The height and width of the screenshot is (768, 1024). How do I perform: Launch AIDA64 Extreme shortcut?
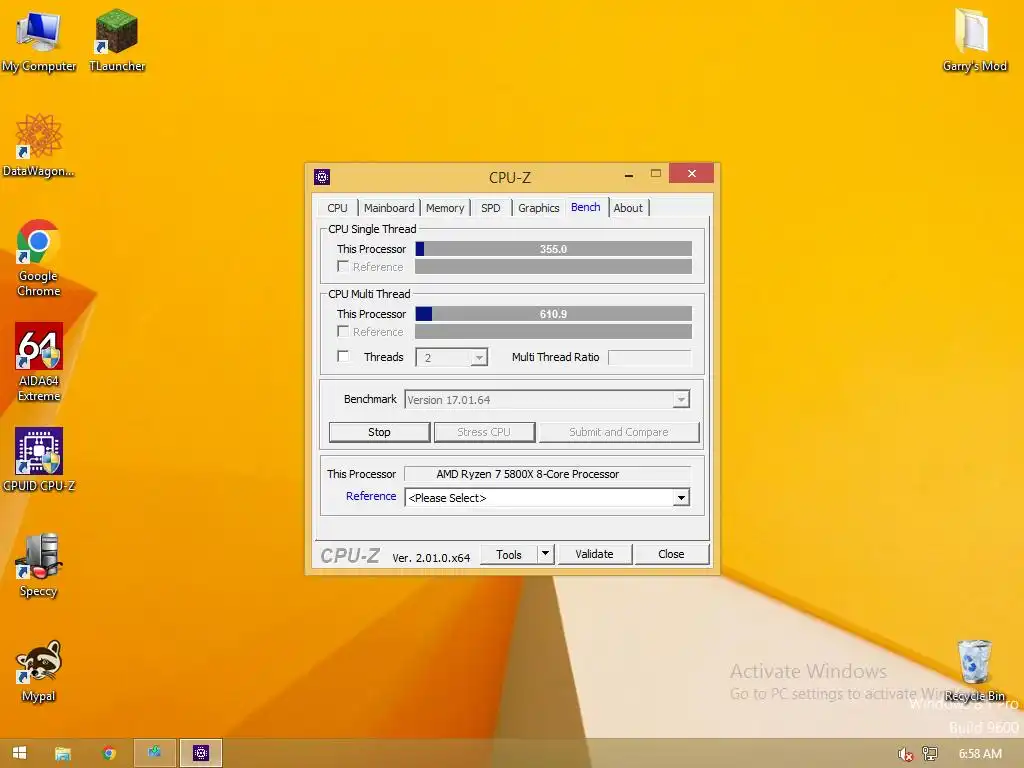(39, 362)
